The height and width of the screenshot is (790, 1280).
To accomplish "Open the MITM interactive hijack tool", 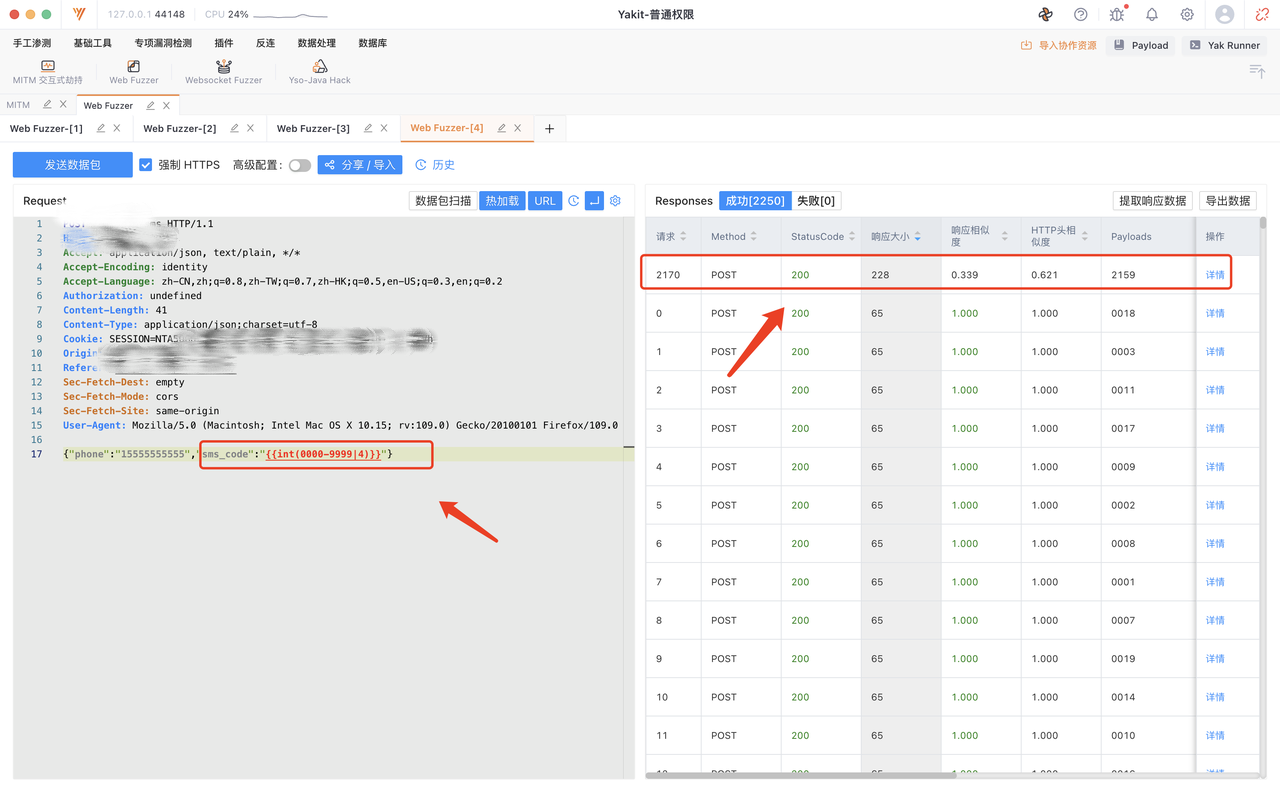I will (x=47, y=72).
